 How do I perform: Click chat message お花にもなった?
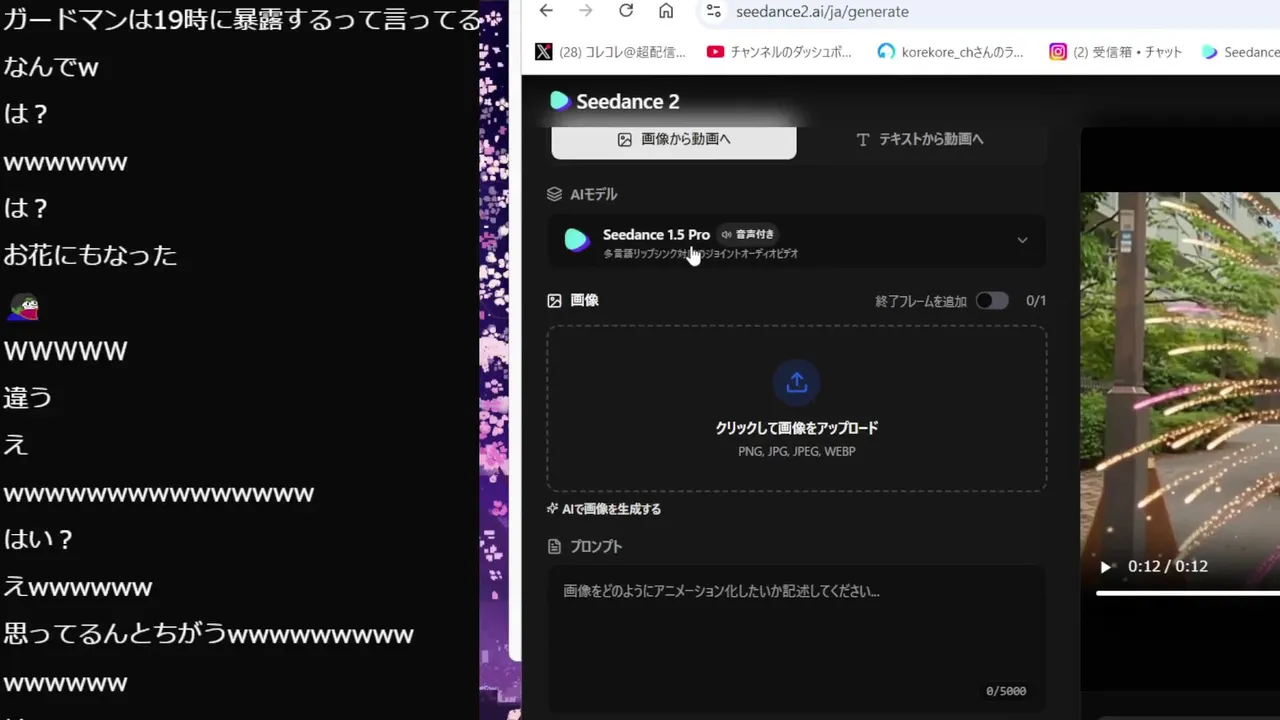(90, 255)
